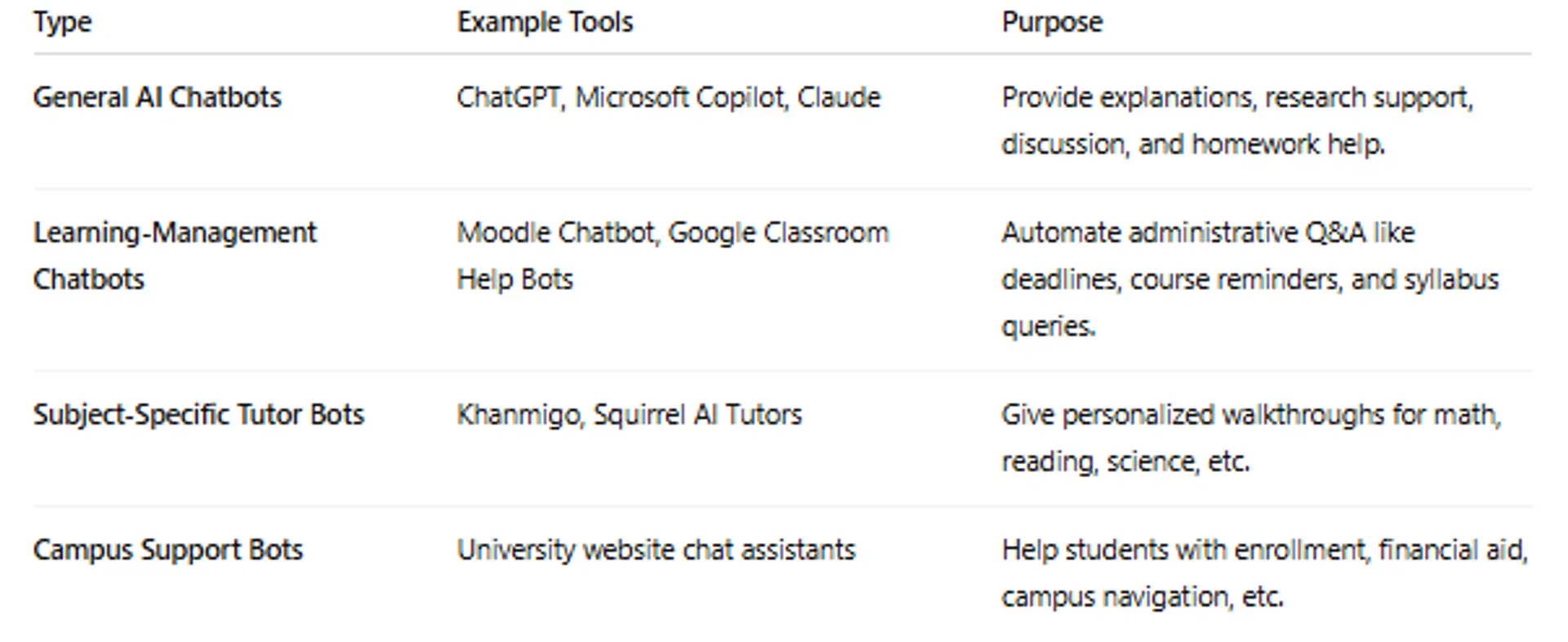
Task: Click the "campus navigation, etc." text line
Action: coord(1142,597)
